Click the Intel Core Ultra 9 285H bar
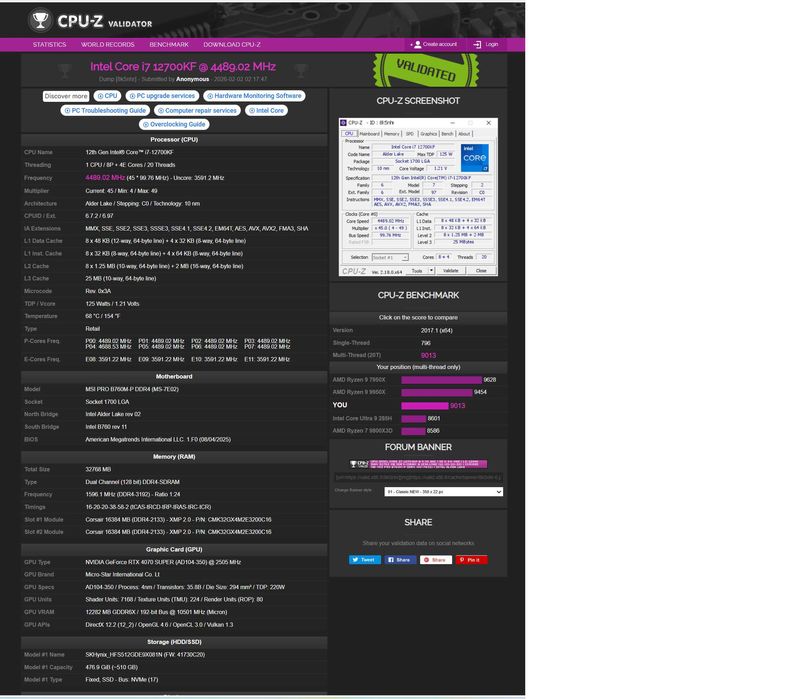 point(414,418)
